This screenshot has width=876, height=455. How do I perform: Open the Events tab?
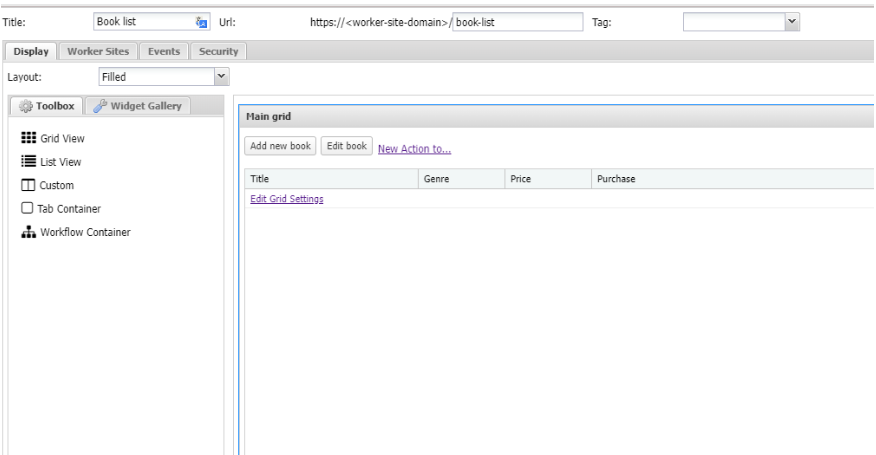164,51
